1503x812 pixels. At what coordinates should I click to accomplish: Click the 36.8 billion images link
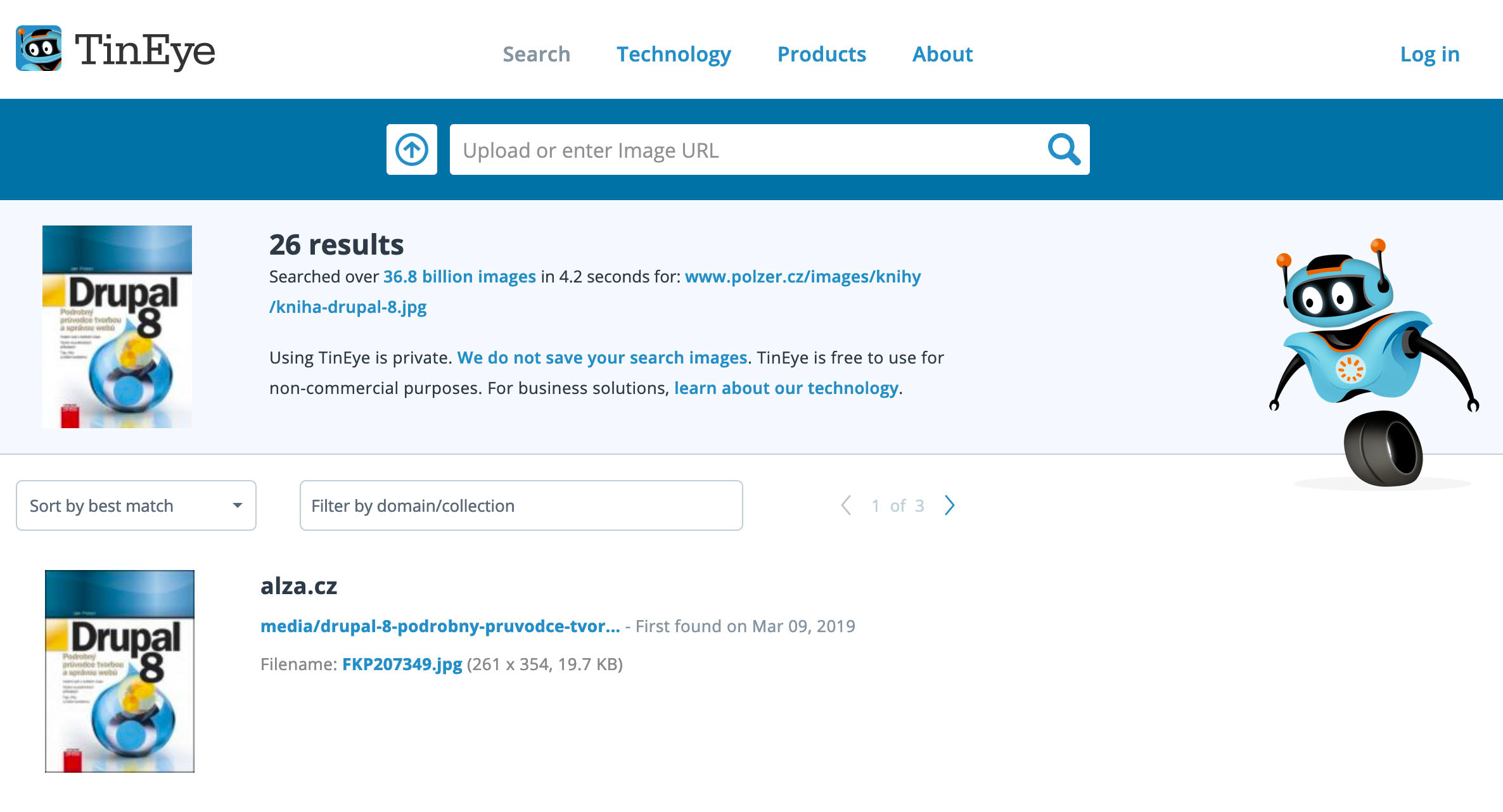[x=459, y=277]
